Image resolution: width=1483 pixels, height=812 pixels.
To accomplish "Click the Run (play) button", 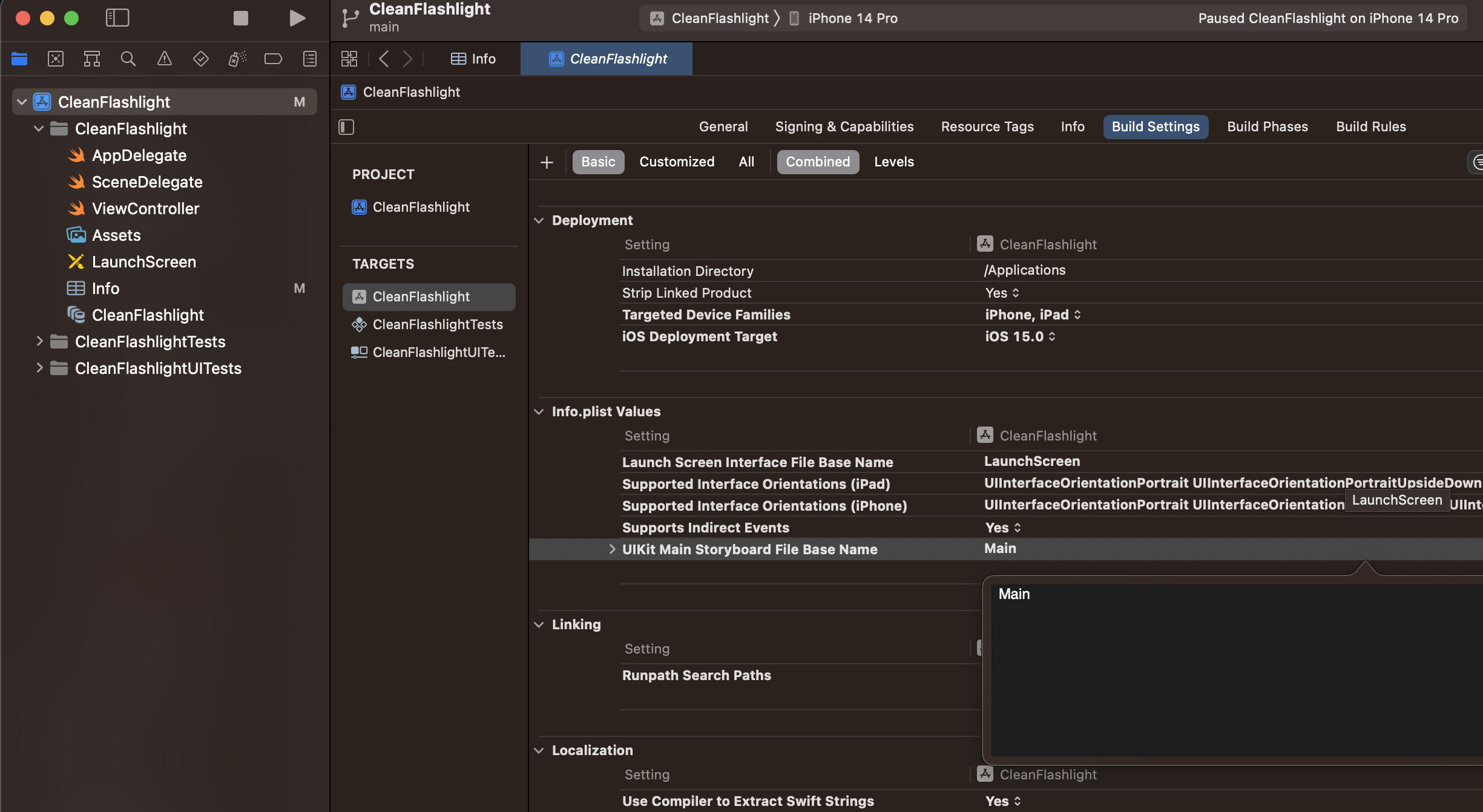I will click(x=297, y=18).
